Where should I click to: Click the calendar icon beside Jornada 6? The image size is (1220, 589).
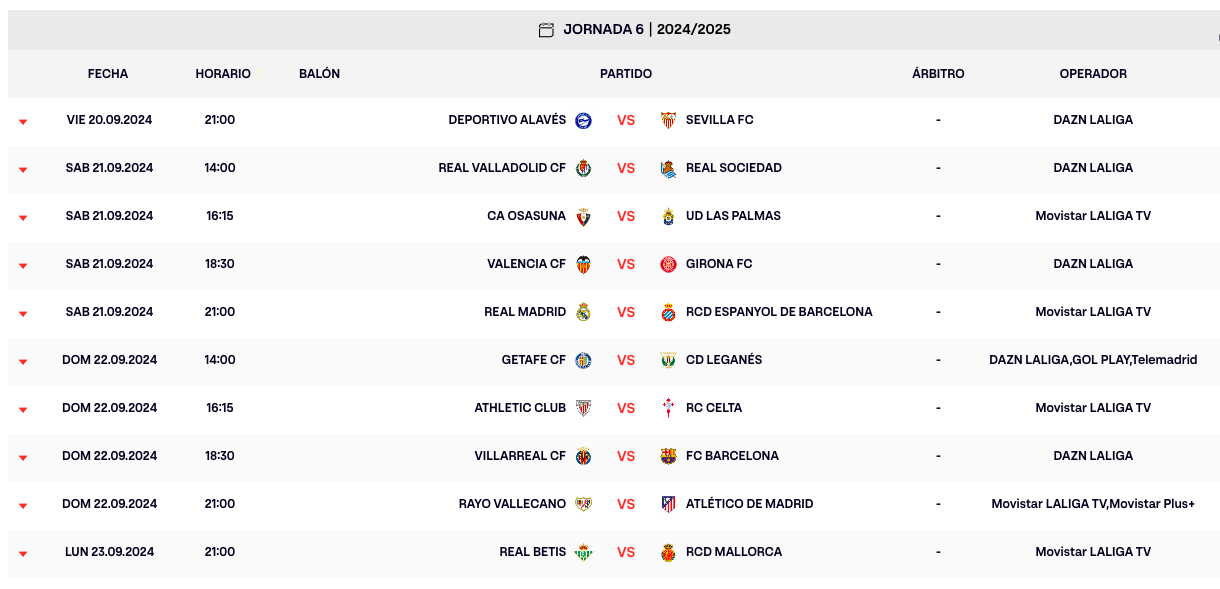tap(546, 29)
